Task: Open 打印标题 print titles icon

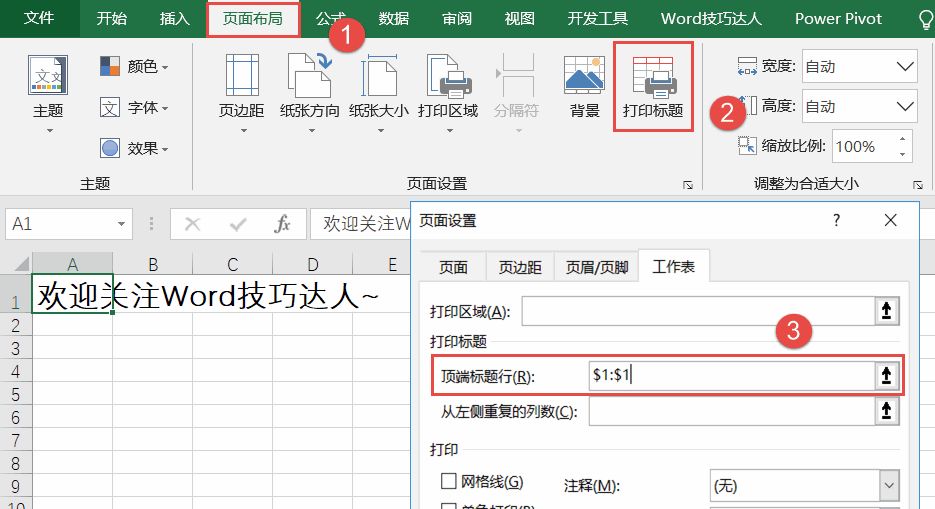Action: [x=653, y=77]
